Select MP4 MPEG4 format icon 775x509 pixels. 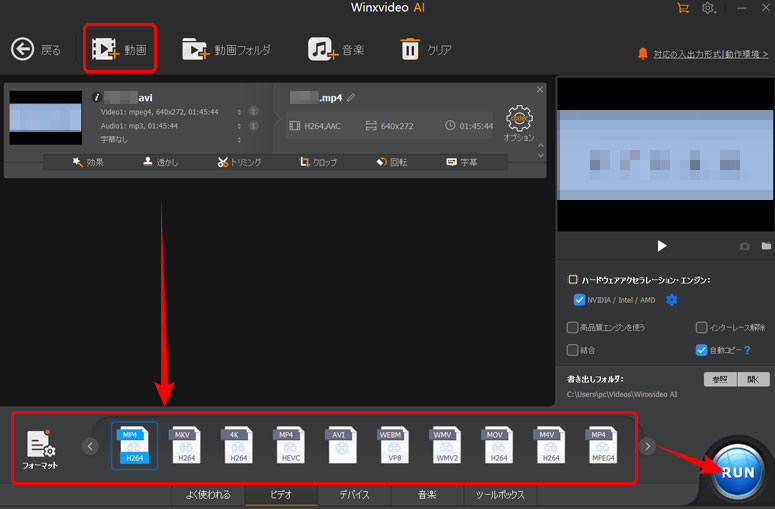coord(603,446)
